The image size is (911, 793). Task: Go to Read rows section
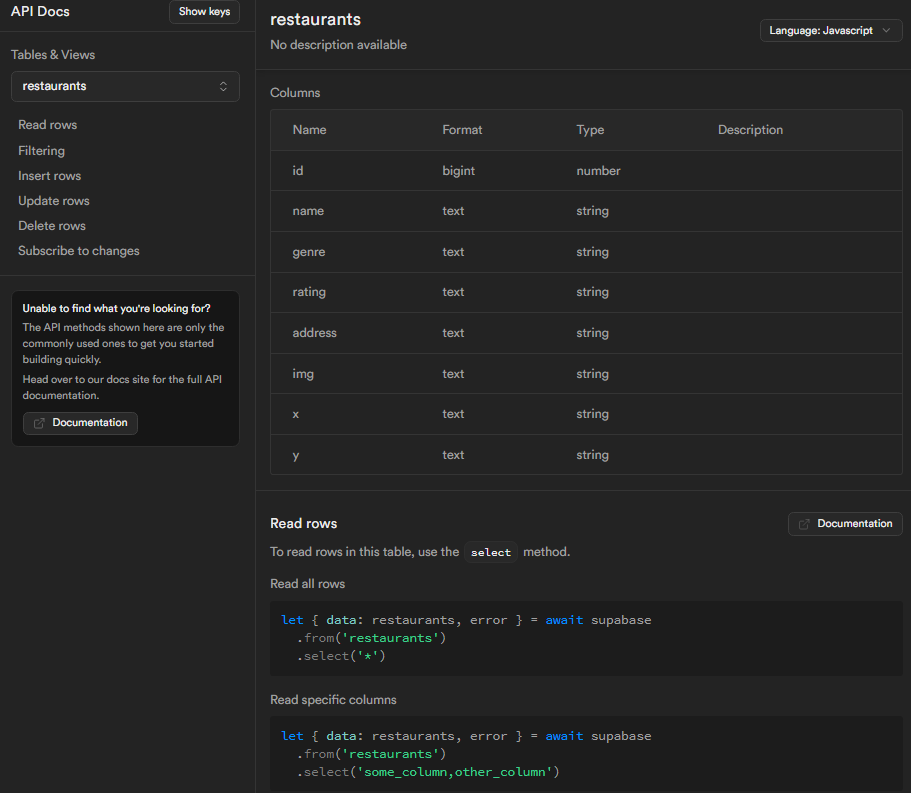(x=47, y=125)
